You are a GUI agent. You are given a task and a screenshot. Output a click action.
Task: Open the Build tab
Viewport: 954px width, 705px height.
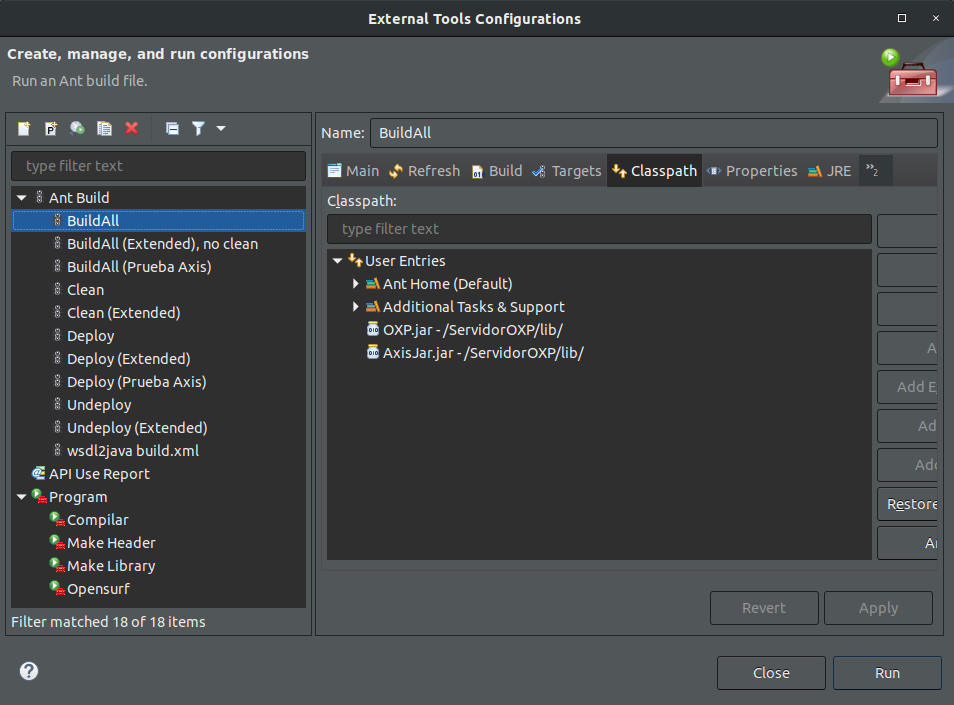click(x=497, y=171)
